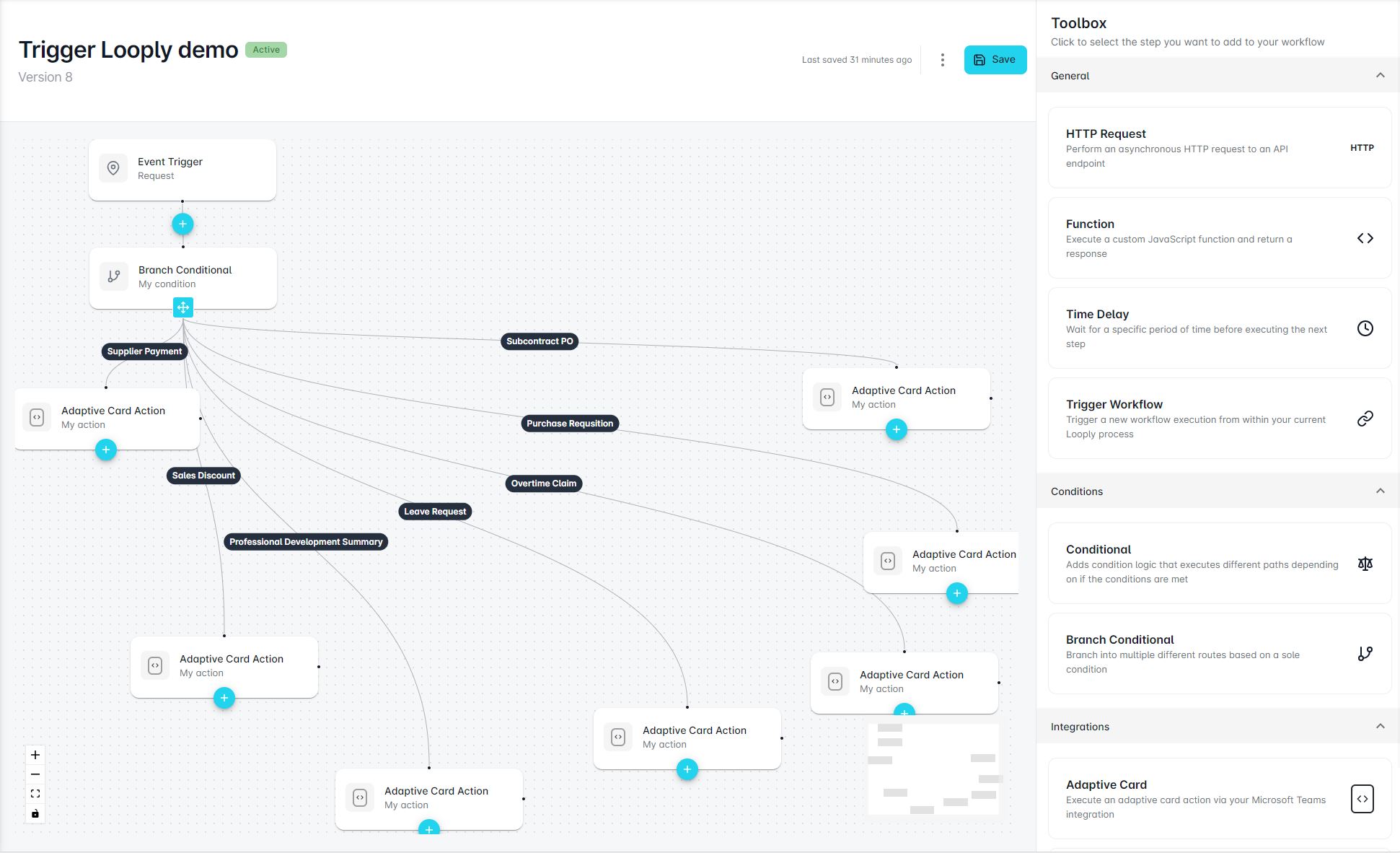Viewport: 1400px width, 853px height.
Task: Click the plus button below Event Trigger
Action: 182,224
